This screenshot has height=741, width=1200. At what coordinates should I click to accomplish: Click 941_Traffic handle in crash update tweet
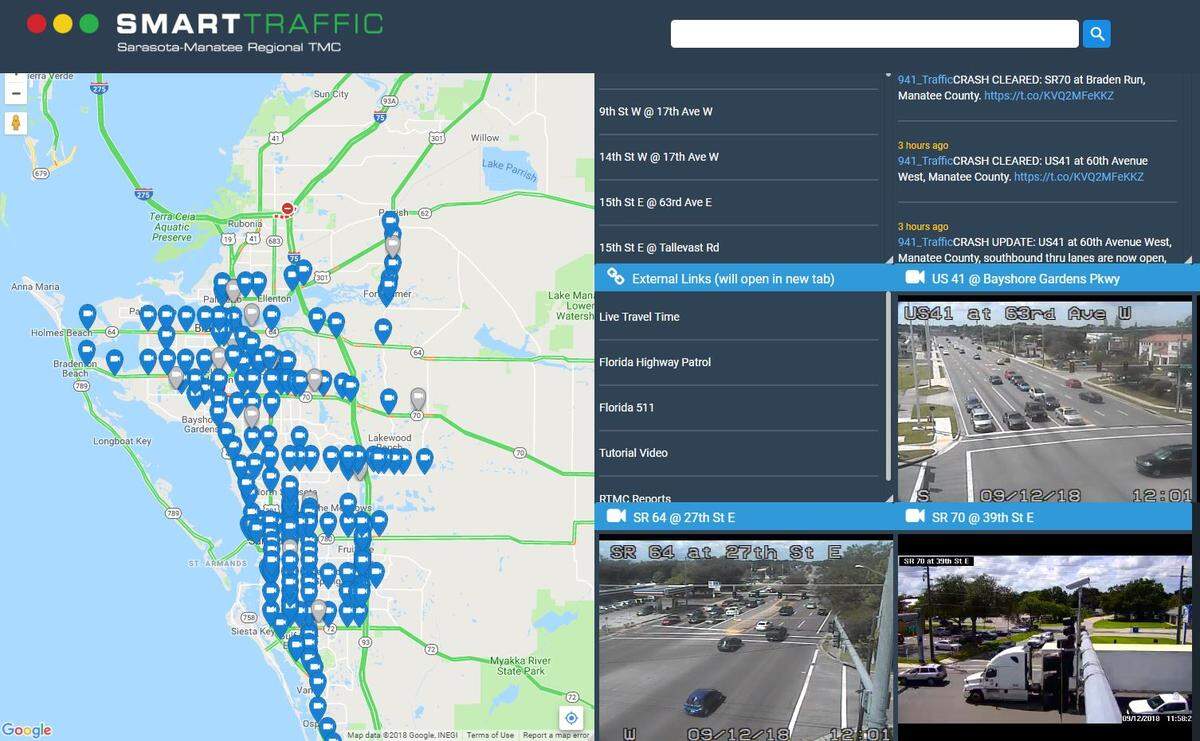[925, 242]
